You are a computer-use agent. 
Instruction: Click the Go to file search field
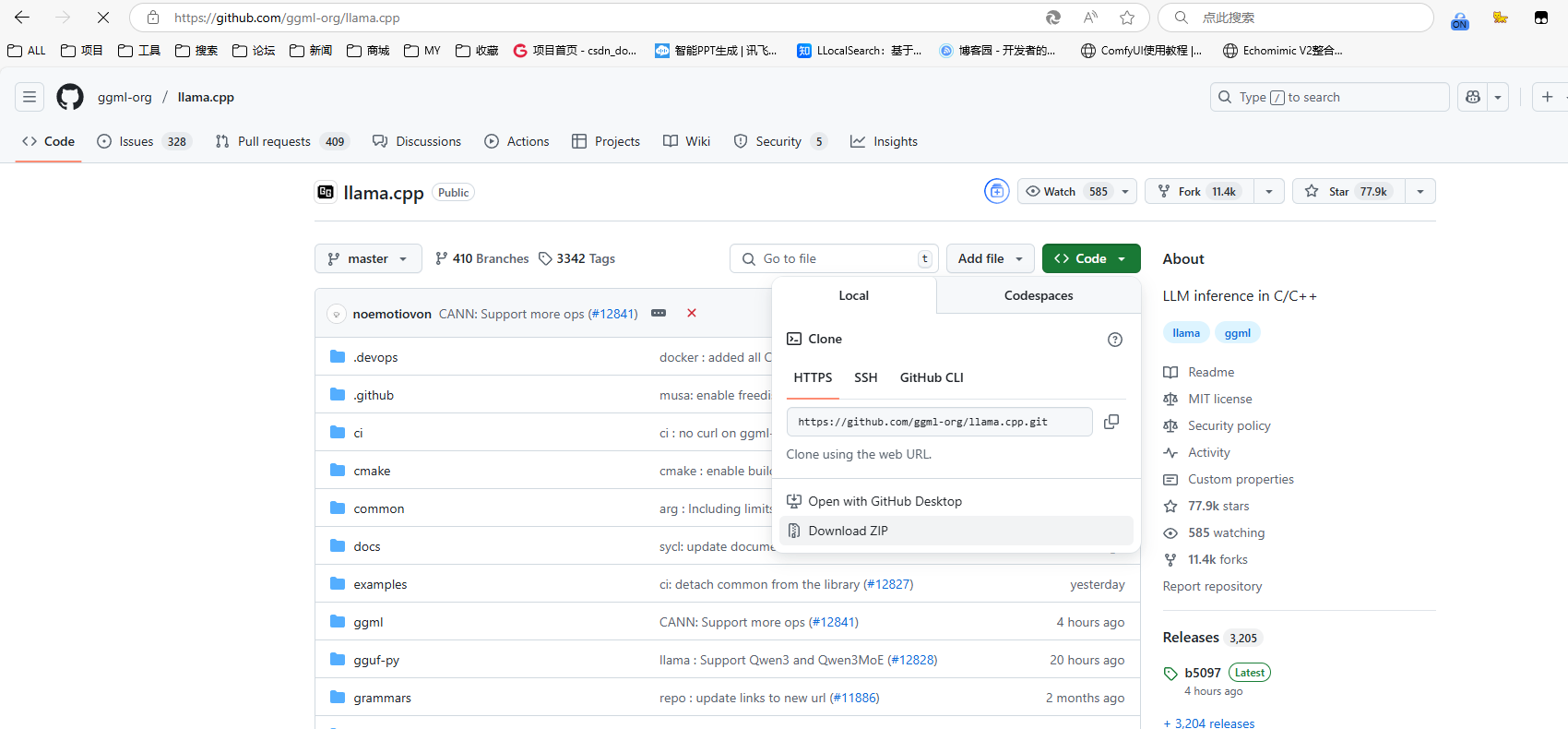[x=834, y=258]
